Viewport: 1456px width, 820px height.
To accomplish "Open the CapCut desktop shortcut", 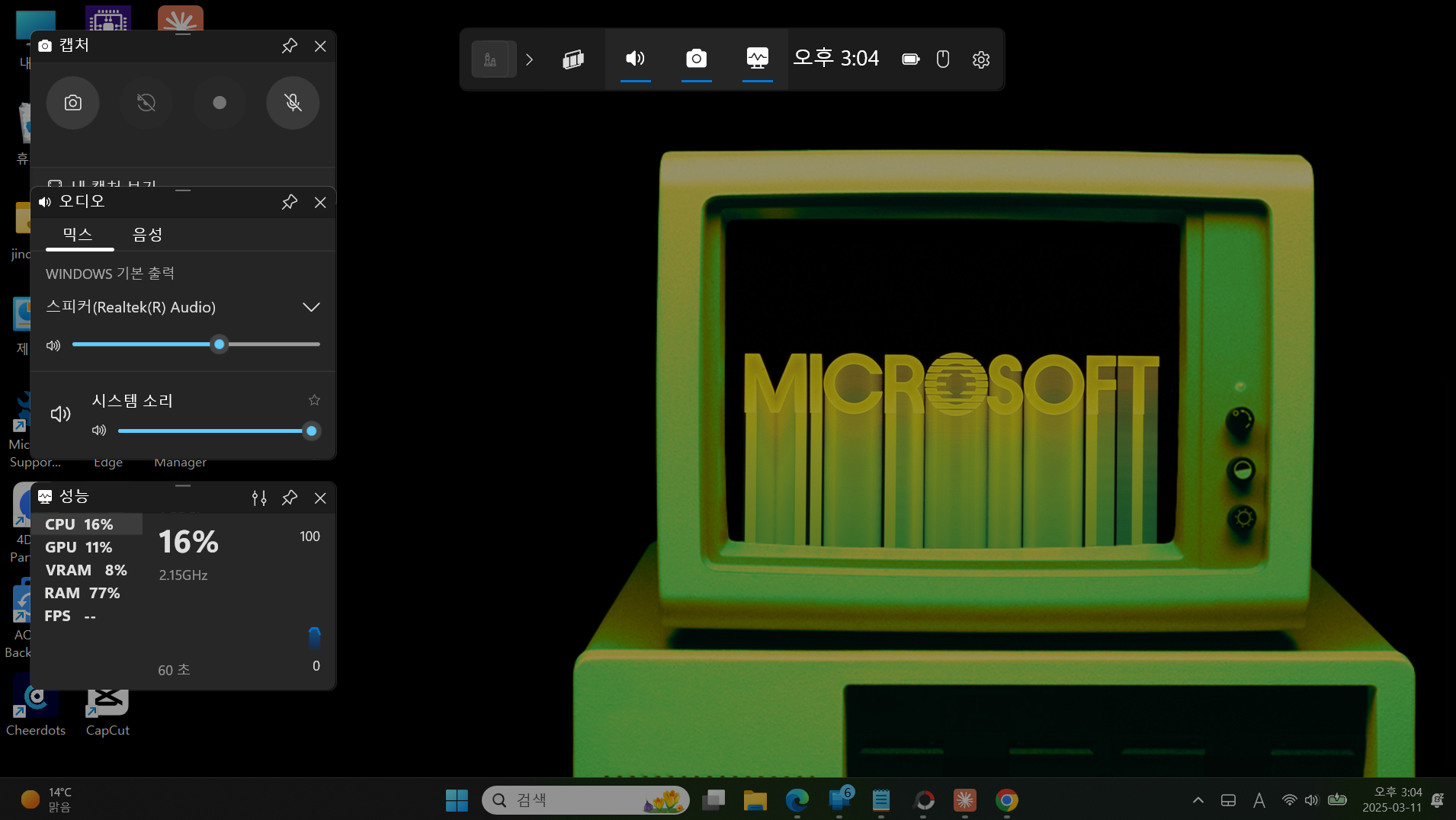I will pos(107,712).
